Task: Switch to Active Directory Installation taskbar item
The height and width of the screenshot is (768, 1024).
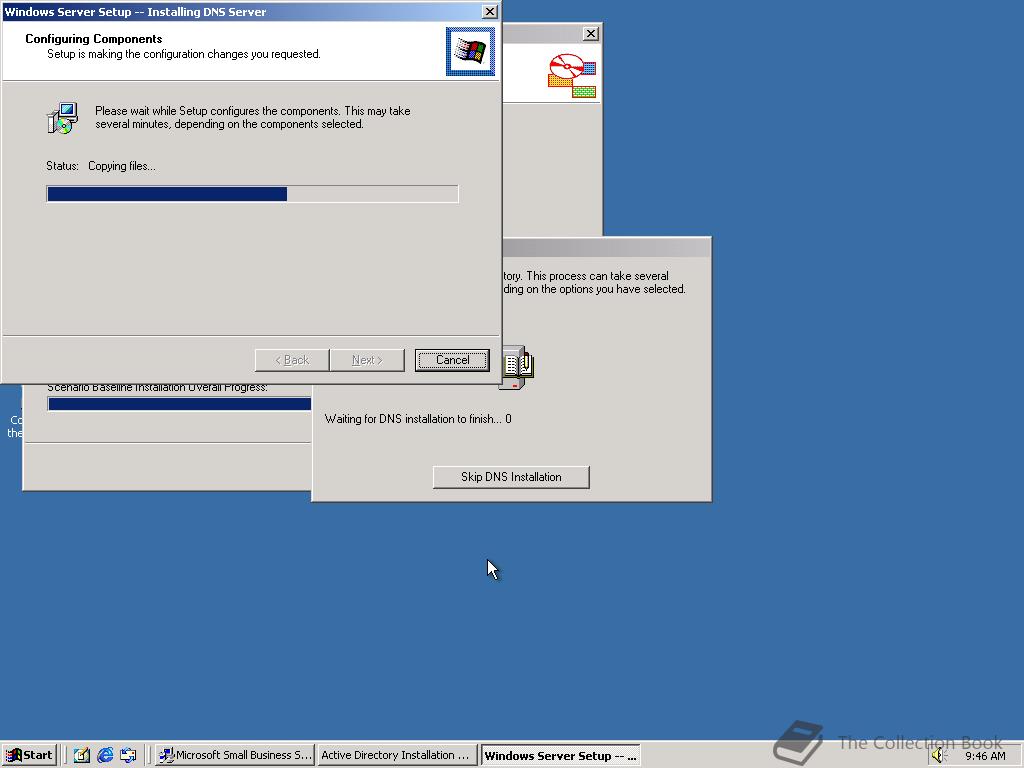Action: pos(396,755)
